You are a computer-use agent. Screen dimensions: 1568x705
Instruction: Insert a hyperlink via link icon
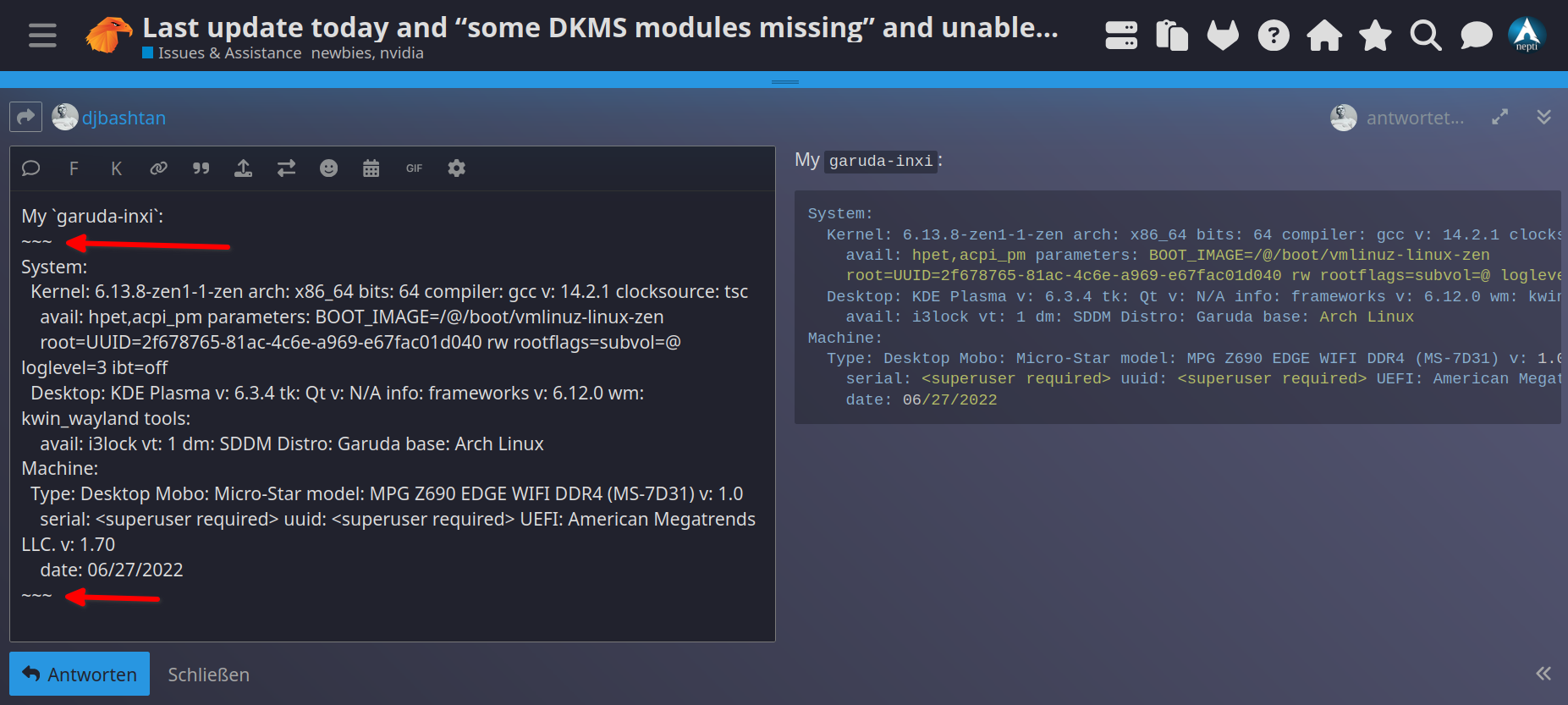158,168
